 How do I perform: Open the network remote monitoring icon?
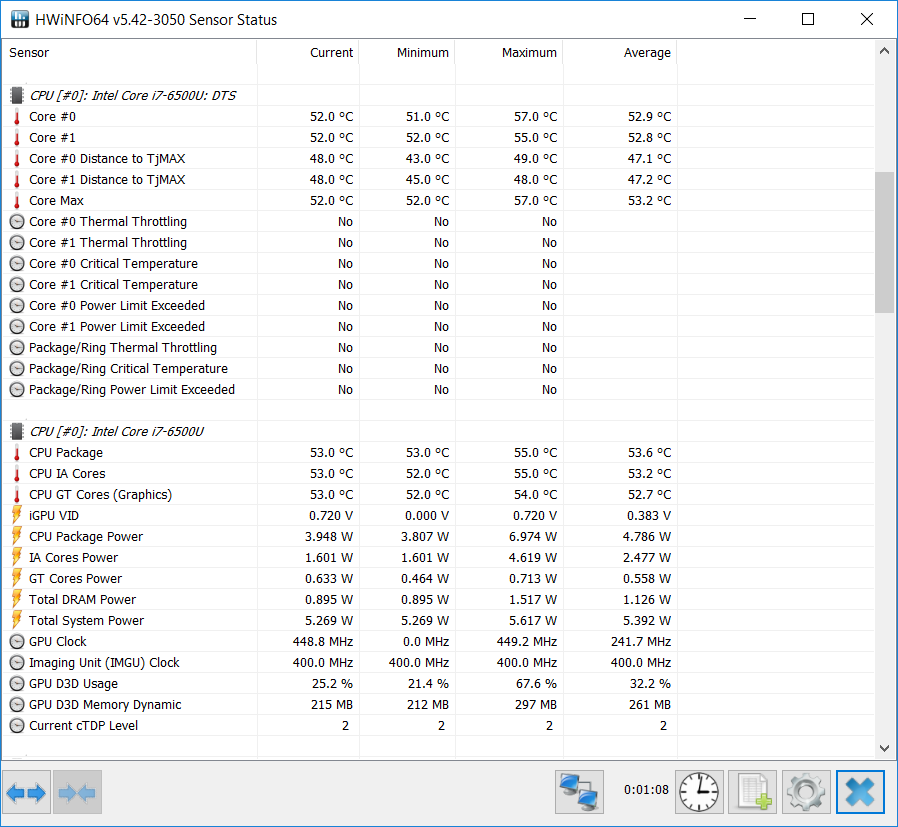(x=580, y=794)
